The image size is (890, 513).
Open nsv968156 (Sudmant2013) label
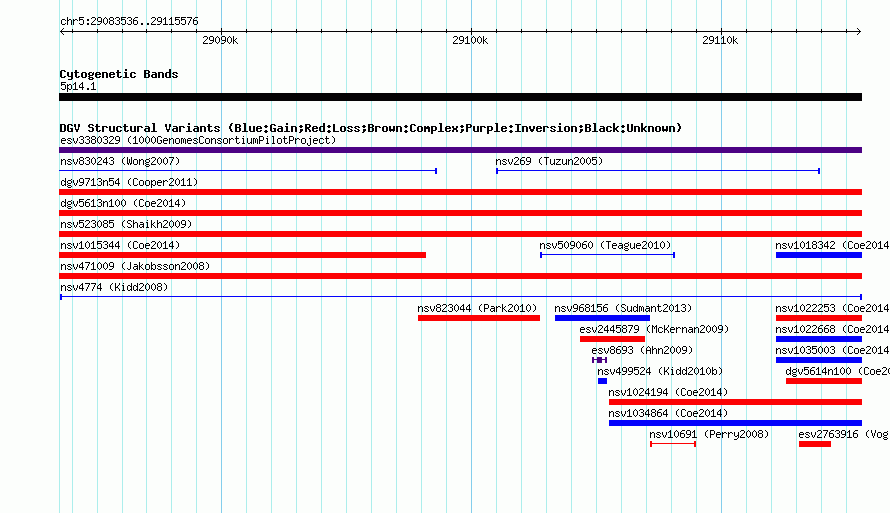[623, 308]
